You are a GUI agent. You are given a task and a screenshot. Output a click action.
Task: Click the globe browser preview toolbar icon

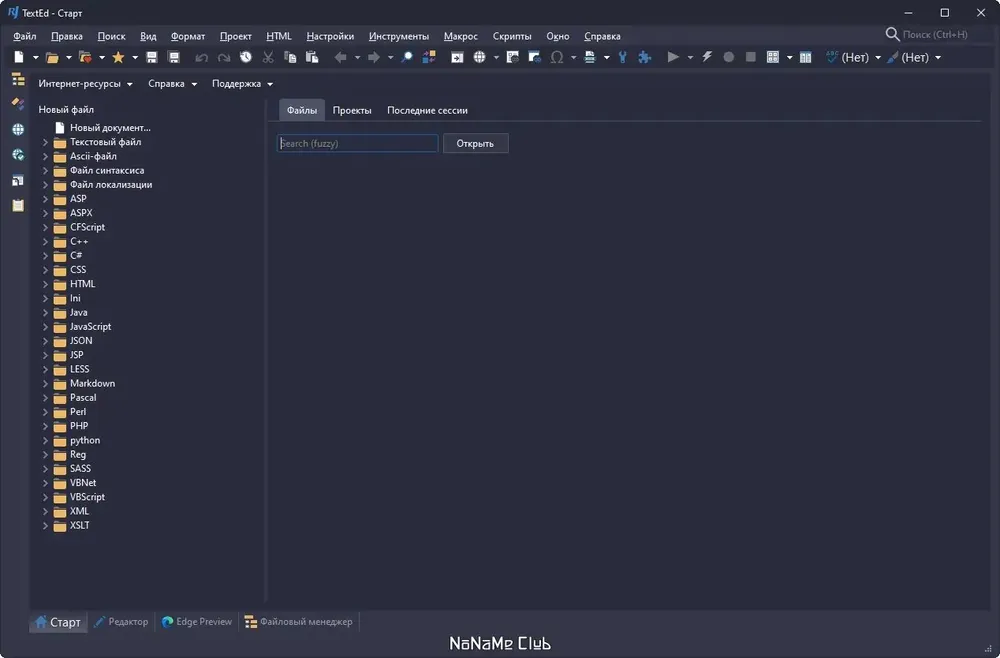point(480,57)
